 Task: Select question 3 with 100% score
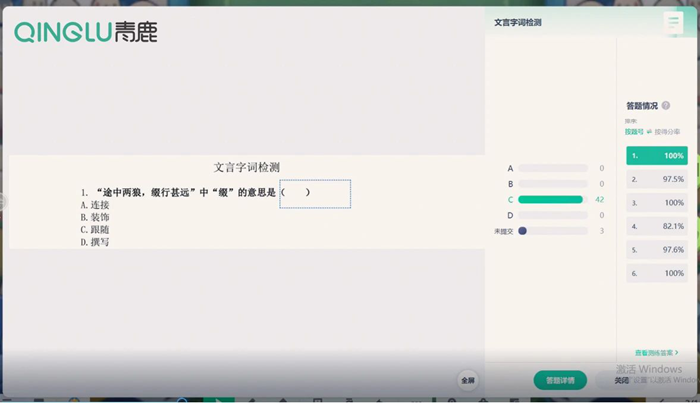tap(656, 203)
